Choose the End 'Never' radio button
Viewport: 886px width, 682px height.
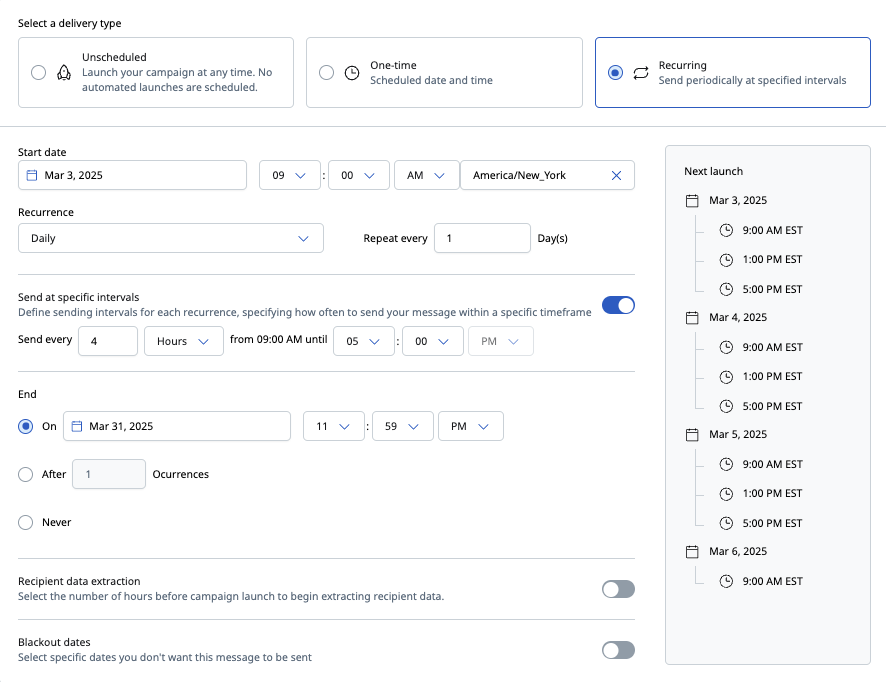click(25, 522)
